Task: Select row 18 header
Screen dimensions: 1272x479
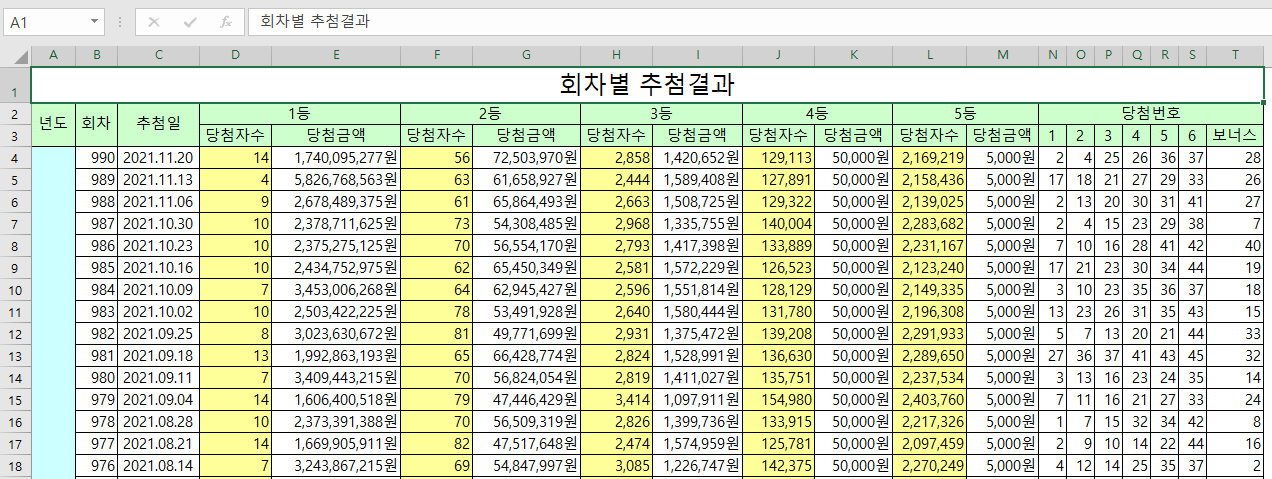Action: (15, 465)
